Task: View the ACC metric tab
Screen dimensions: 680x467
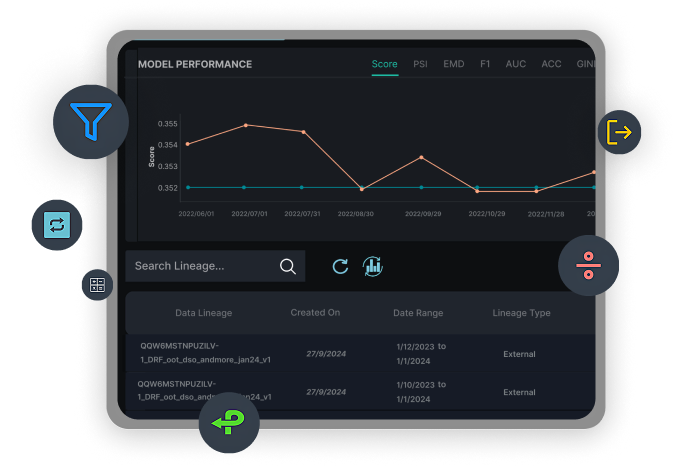Action: (x=551, y=65)
